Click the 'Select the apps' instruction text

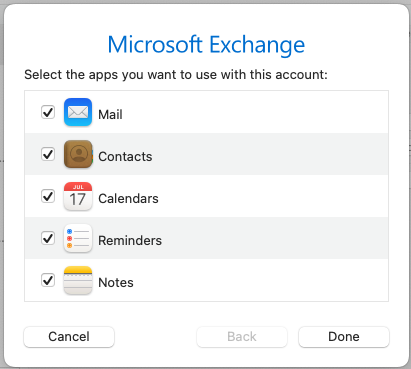point(176,75)
